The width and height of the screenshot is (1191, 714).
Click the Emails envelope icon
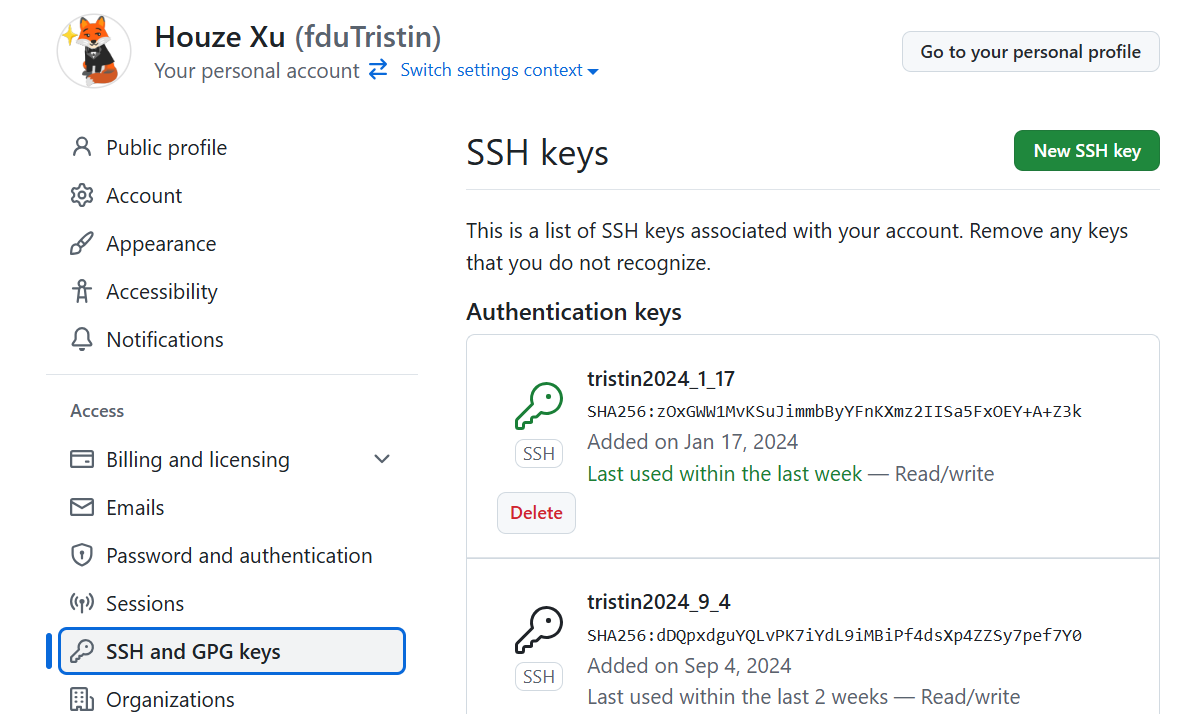pos(82,508)
